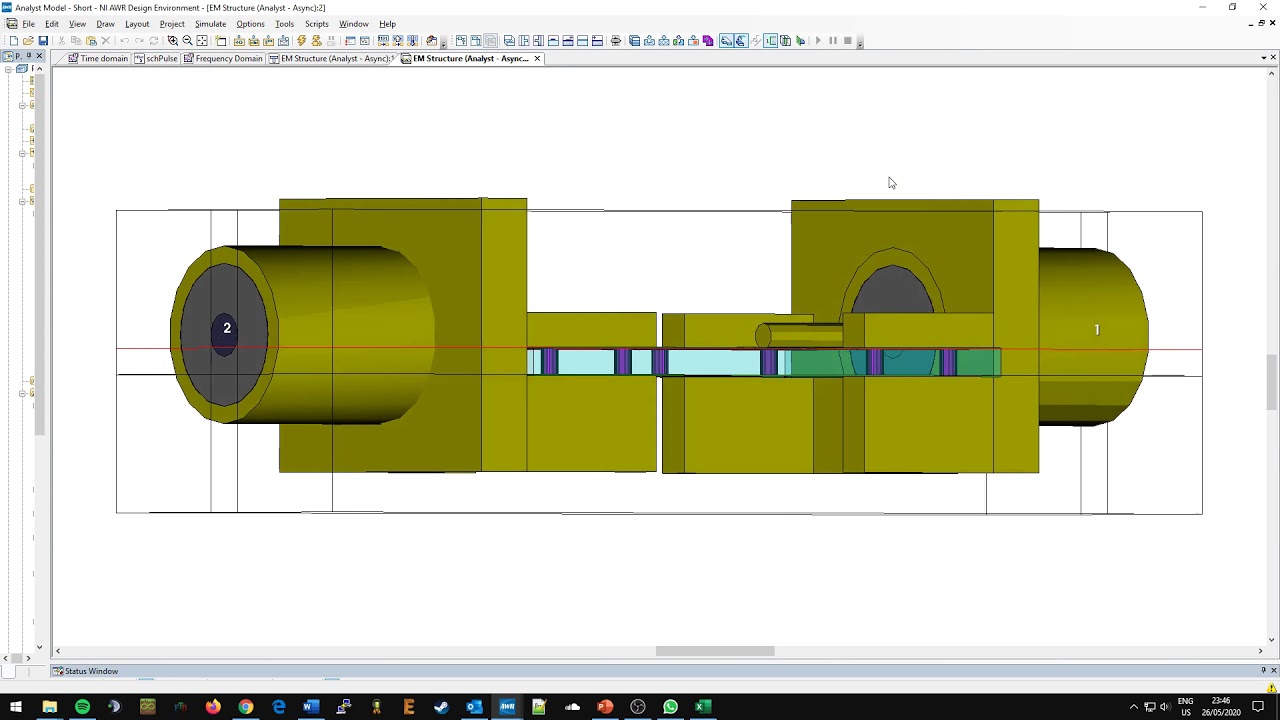Screen dimensions: 1280x720
Task: Open the Simulate menu
Action: point(210,24)
